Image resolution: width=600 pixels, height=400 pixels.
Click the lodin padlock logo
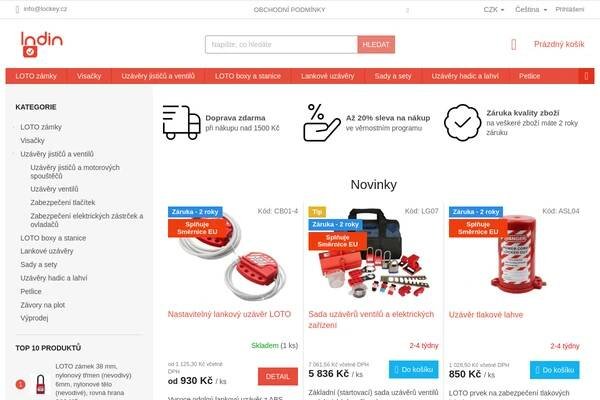pos(42,44)
